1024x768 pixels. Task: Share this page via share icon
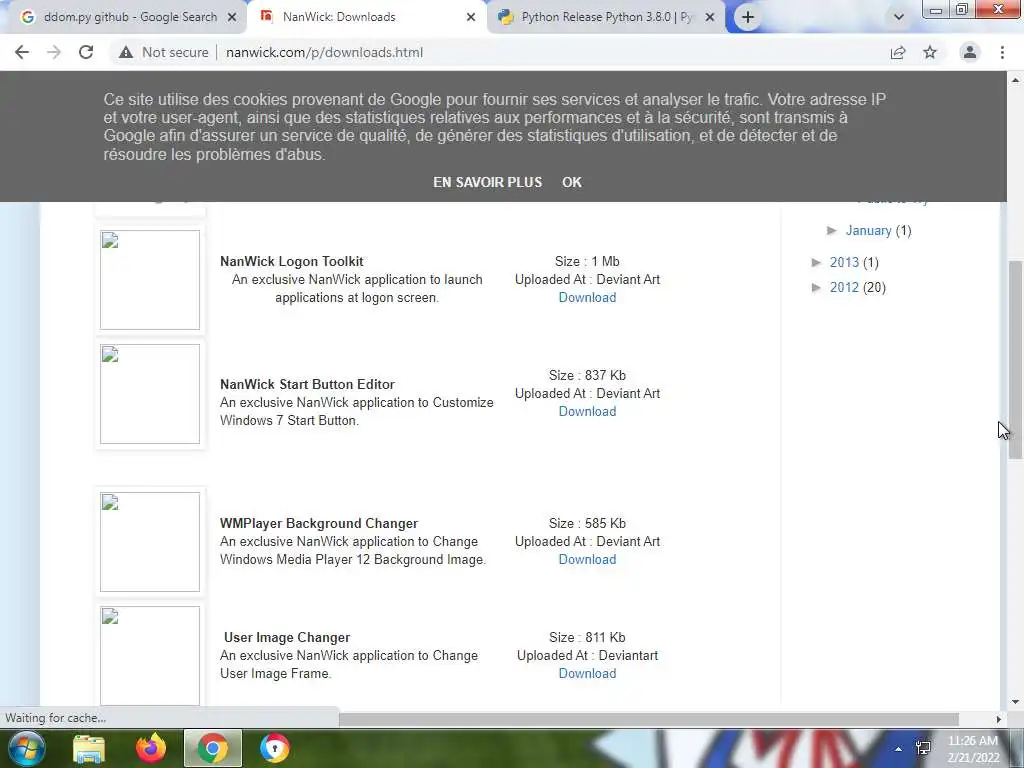(x=898, y=52)
